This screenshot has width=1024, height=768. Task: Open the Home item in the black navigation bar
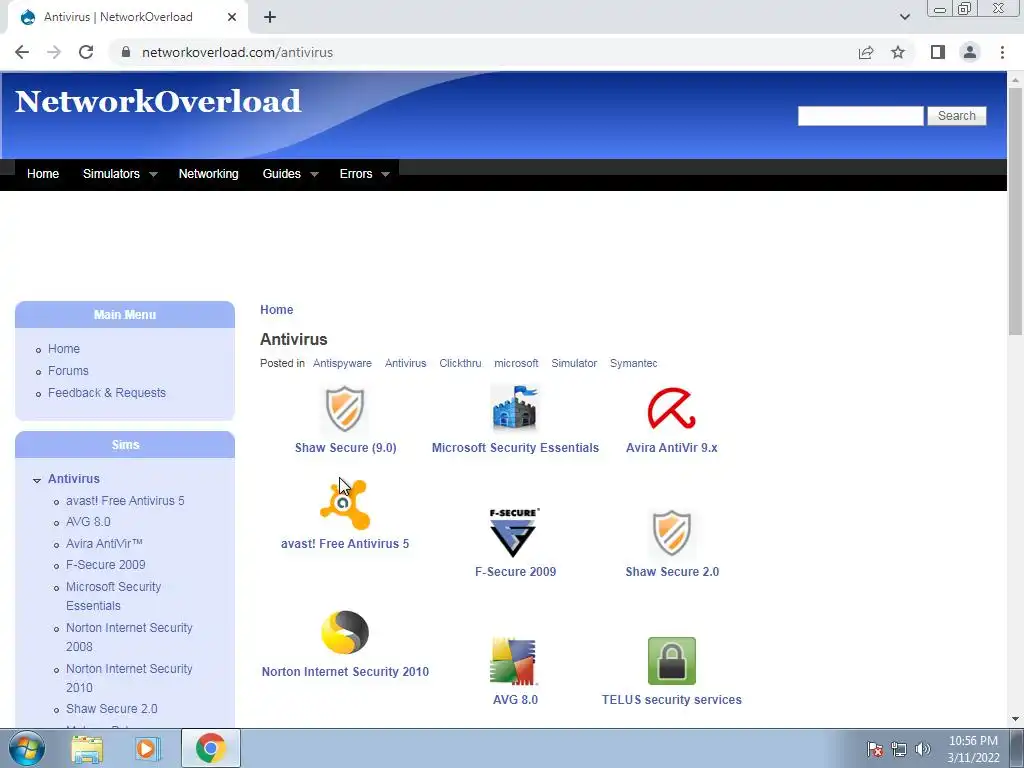(x=43, y=174)
